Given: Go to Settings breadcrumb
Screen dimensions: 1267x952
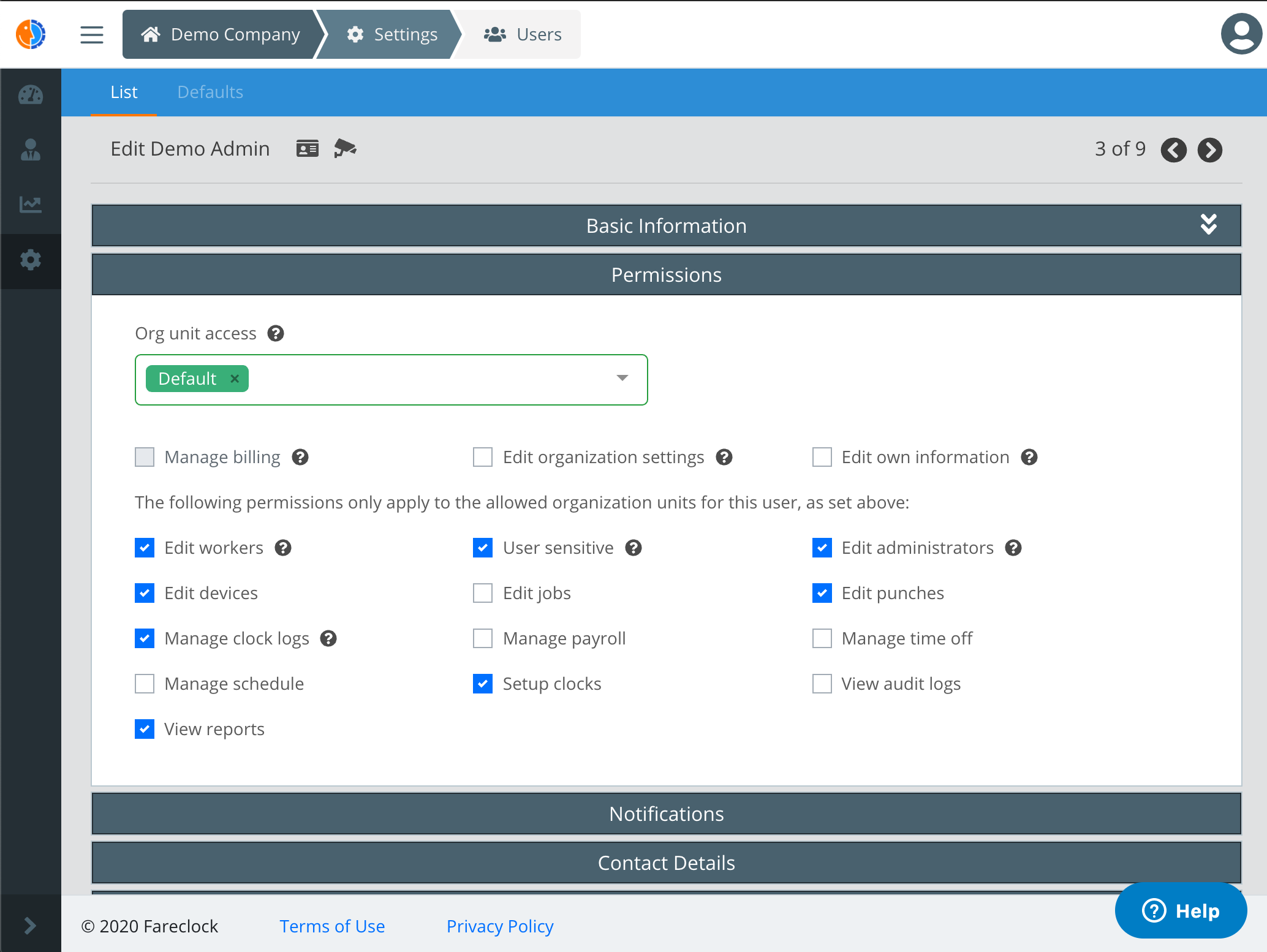Looking at the screenshot, I should point(392,34).
